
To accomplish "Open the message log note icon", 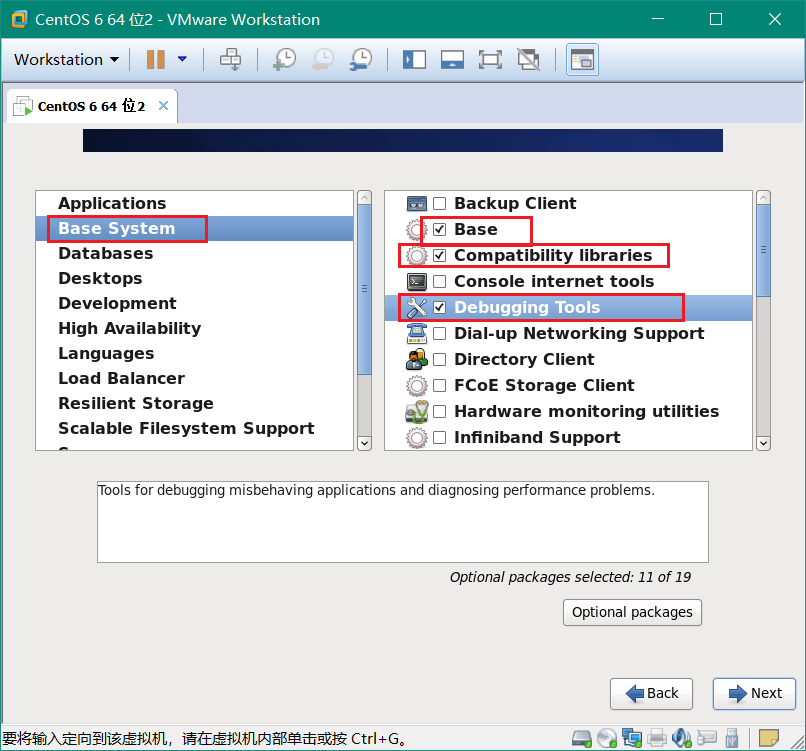I will (x=768, y=739).
